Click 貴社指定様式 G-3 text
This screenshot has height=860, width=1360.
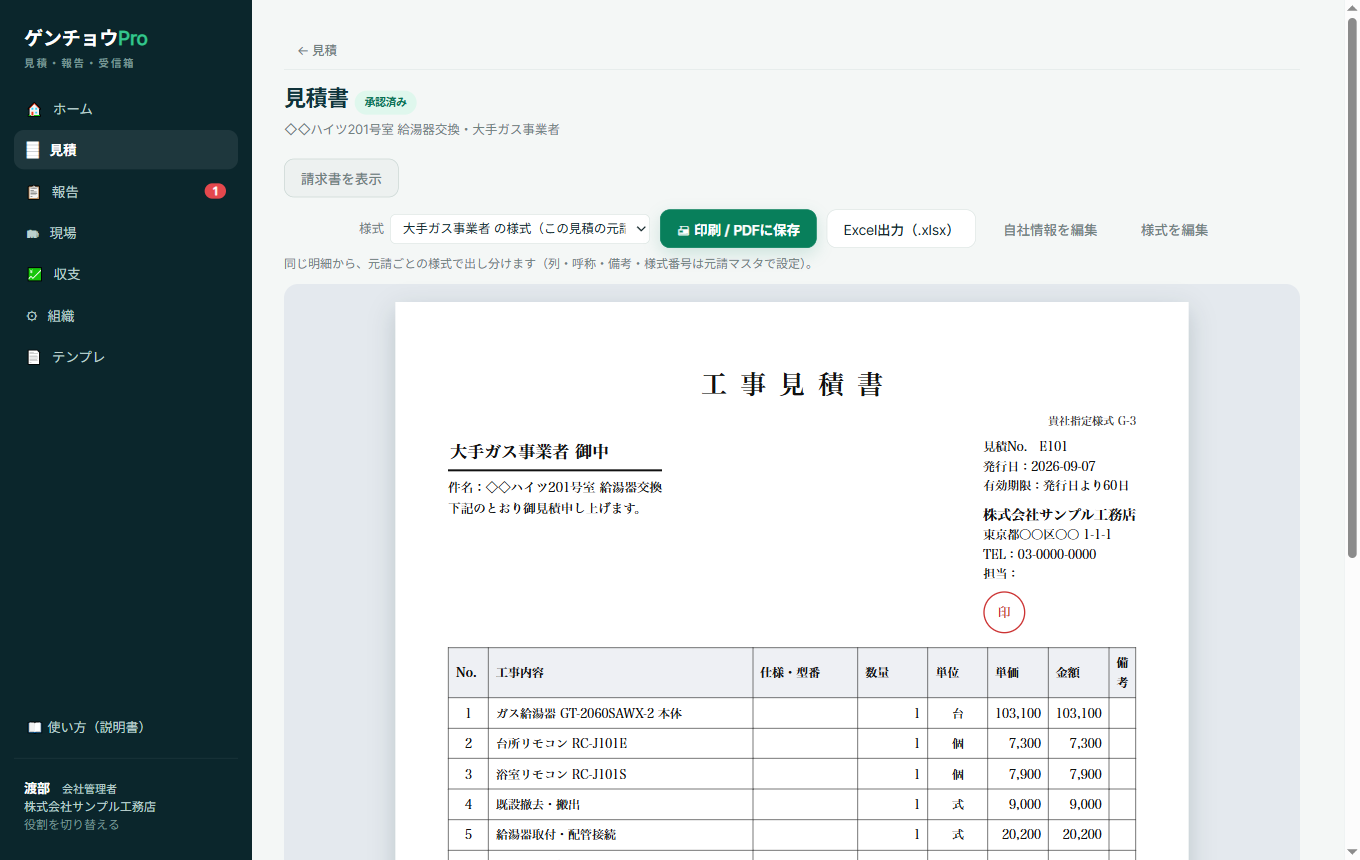(1092, 421)
